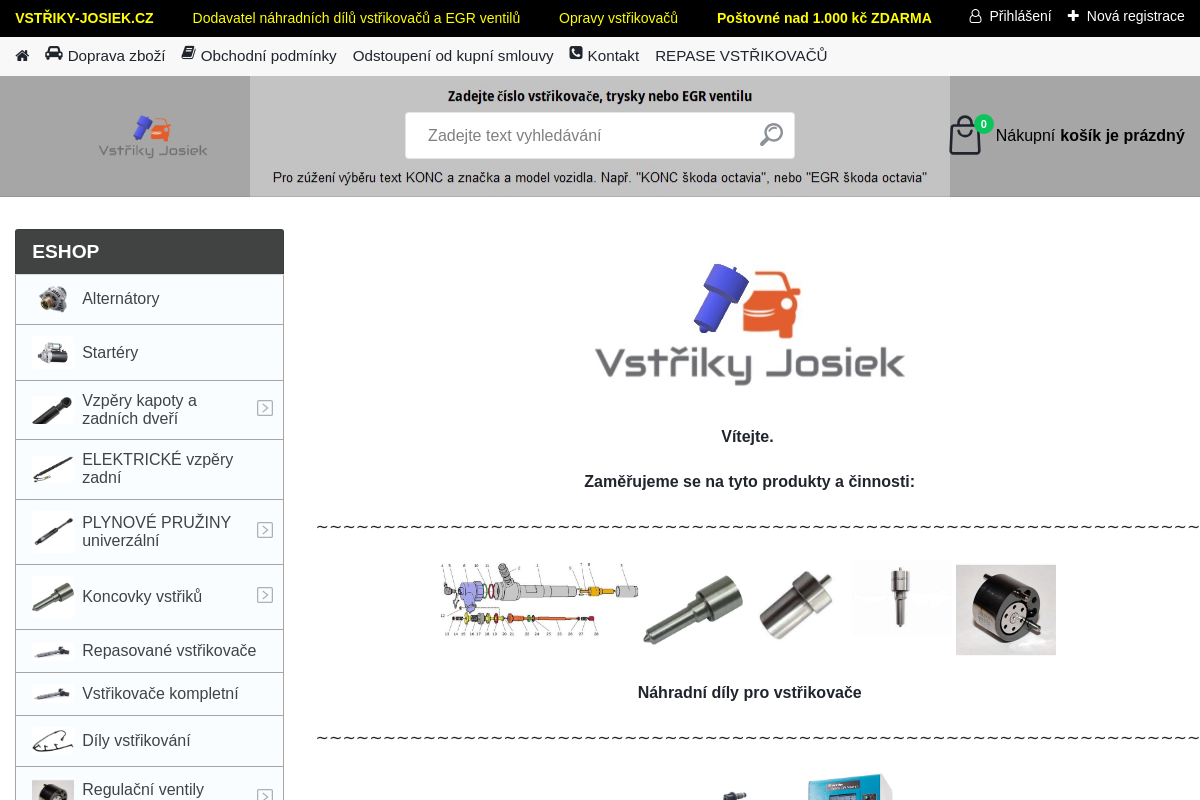Image resolution: width=1200 pixels, height=800 pixels.
Task: Click Nová registrace link
Action: pyautogui.click(x=1135, y=16)
